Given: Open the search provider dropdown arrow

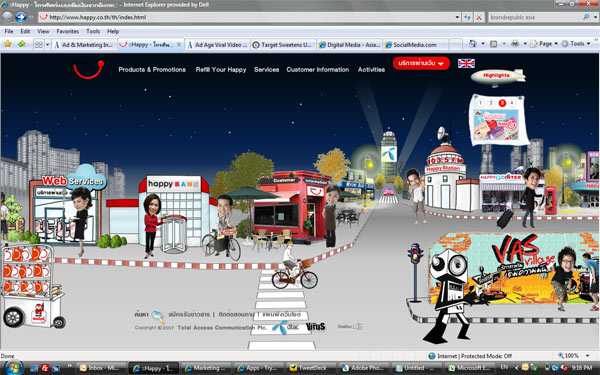Looking at the screenshot, I should 595,17.
